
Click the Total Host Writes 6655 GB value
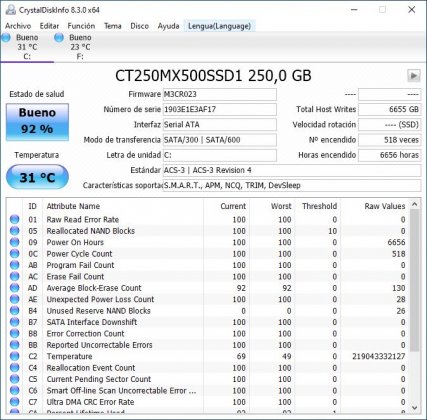tap(389, 109)
